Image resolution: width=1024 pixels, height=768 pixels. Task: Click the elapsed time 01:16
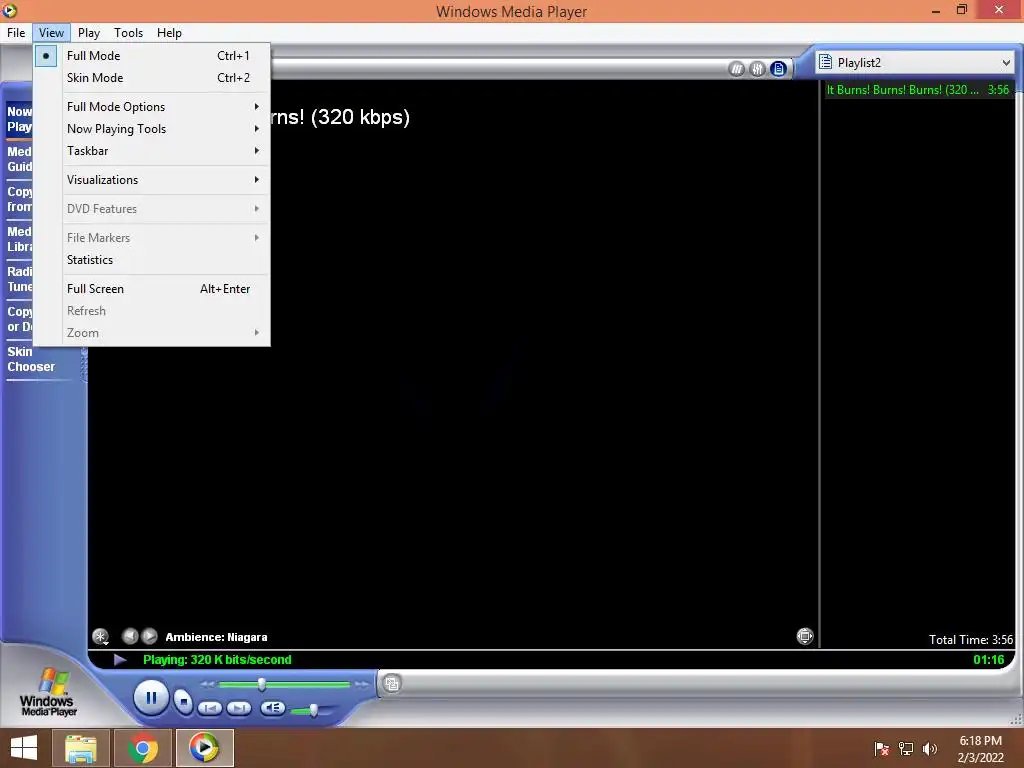click(x=989, y=660)
